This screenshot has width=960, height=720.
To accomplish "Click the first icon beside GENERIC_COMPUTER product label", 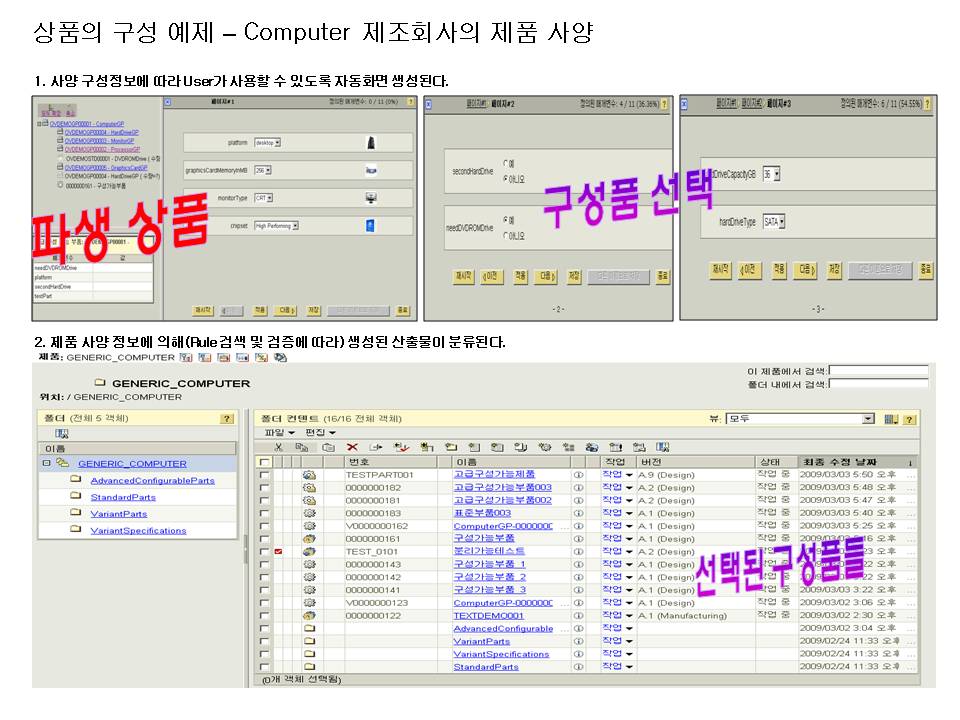I will (x=186, y=357).
